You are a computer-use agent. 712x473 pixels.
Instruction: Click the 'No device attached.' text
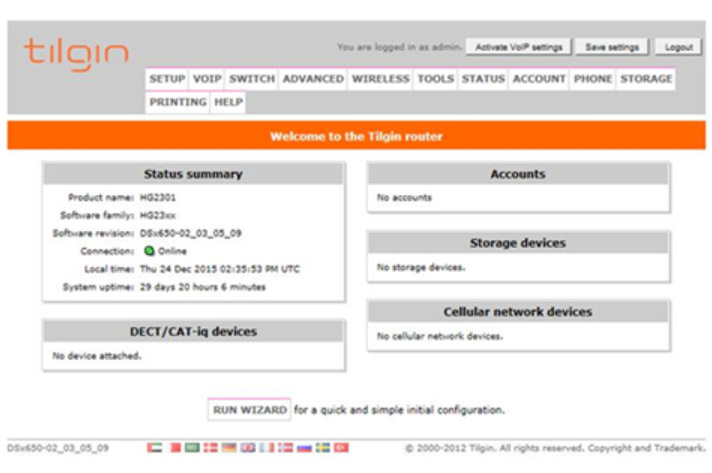coord(97,356)
